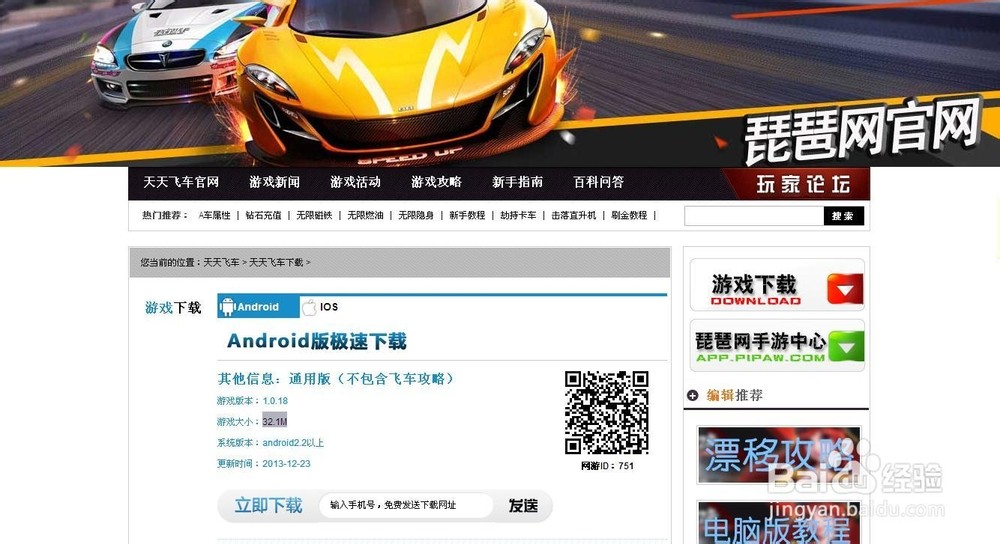Click the Android robot icon
Screen dimensions: 1000x544
point(227,307)
